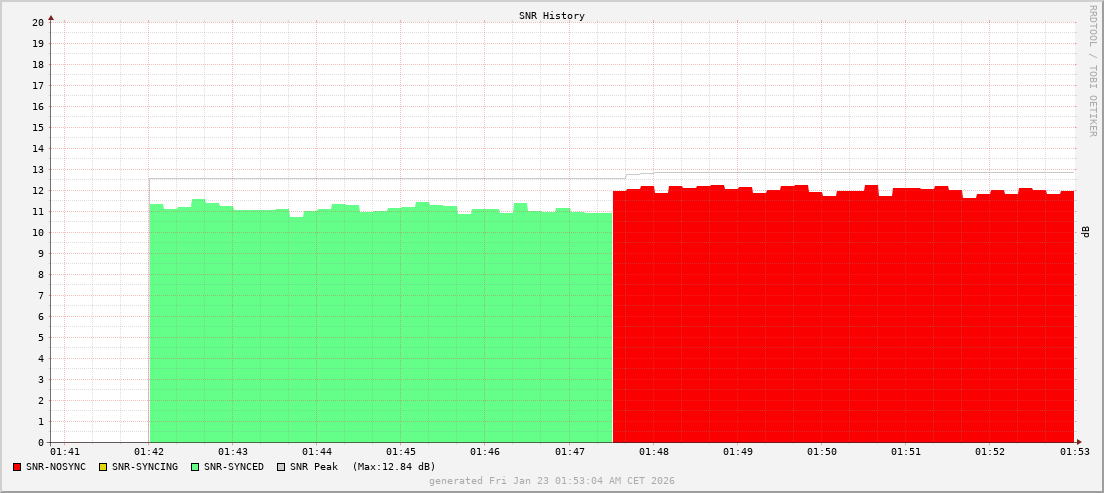
Task: Click the yellow SNR-SYNCING legend swatch
Action: point(102,467)
